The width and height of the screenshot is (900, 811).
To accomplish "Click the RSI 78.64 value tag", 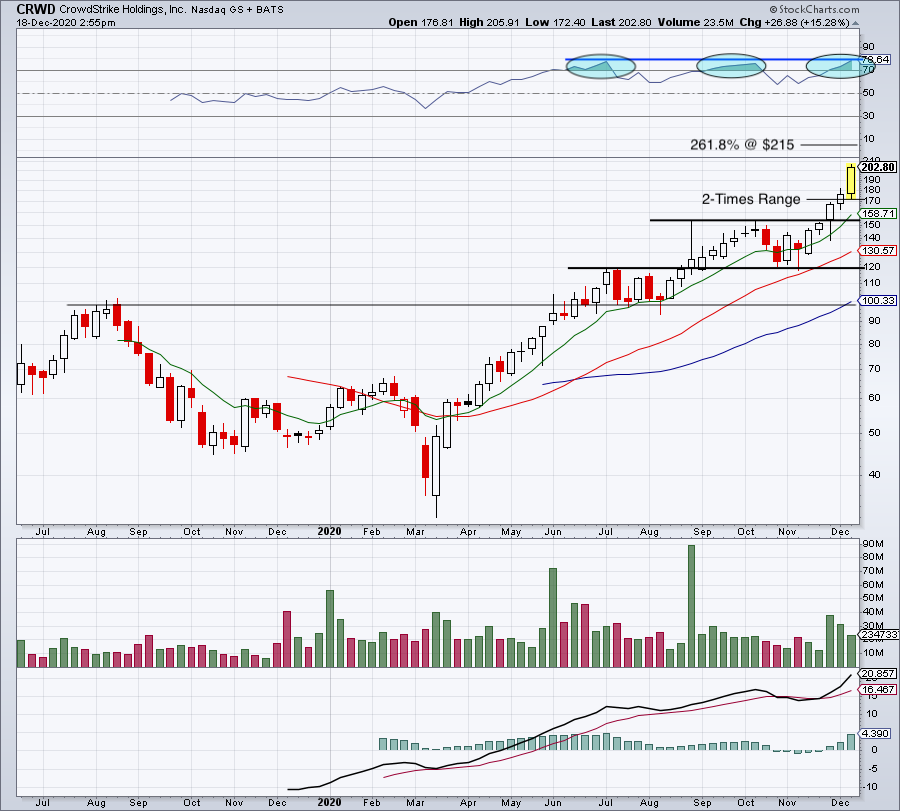I will tap(875, 59).
